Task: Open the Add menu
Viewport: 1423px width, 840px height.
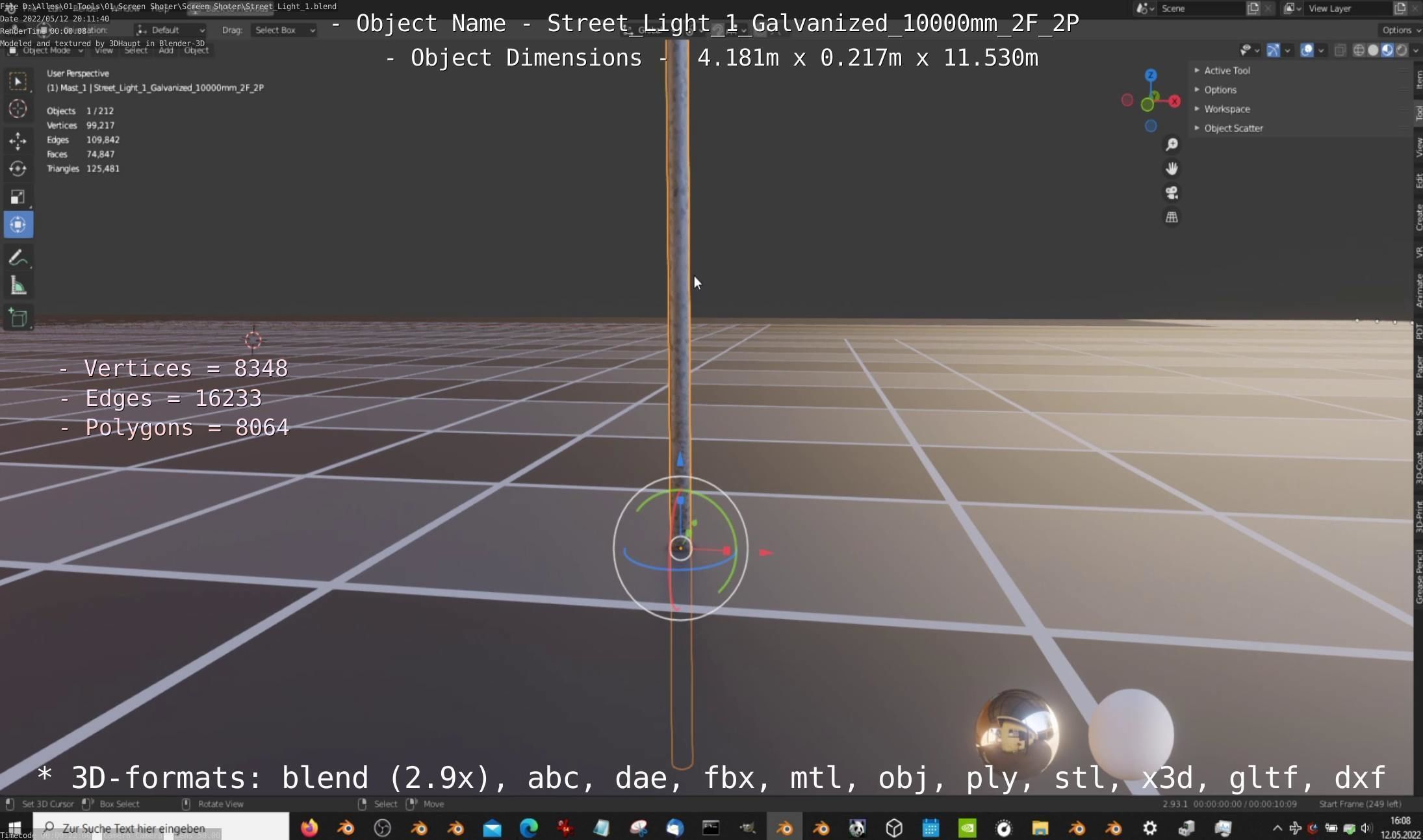Action: [x=166, y=51]
